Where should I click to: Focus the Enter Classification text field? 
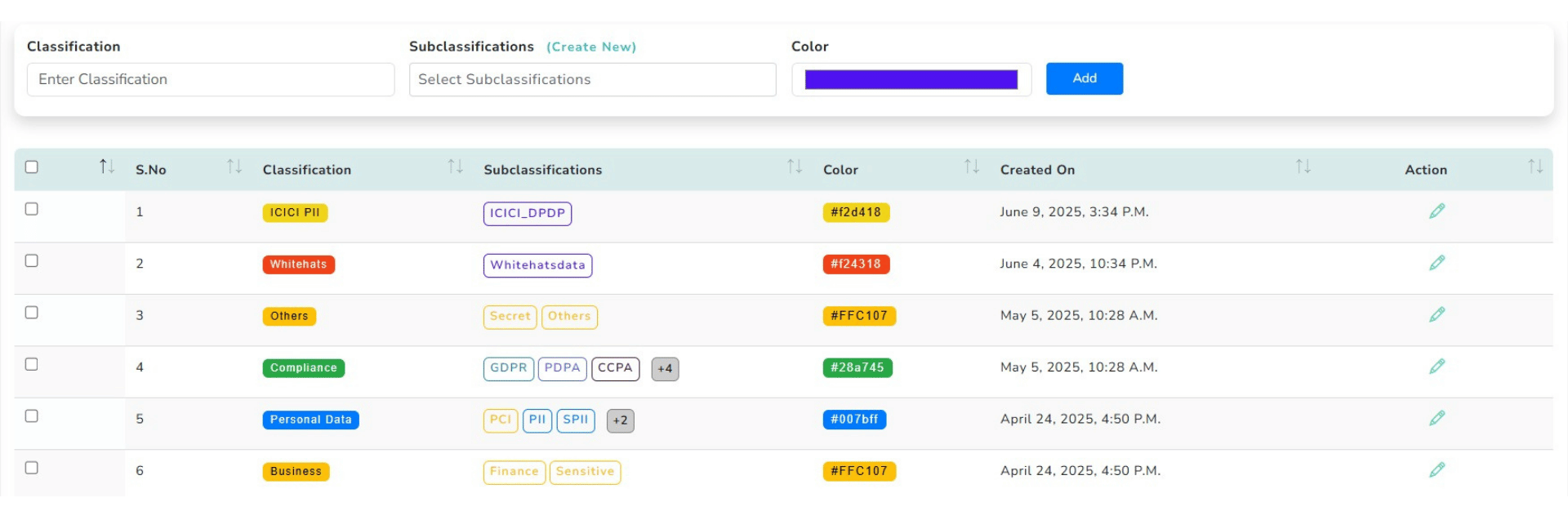pyautogui.click(x=211, y=80)
